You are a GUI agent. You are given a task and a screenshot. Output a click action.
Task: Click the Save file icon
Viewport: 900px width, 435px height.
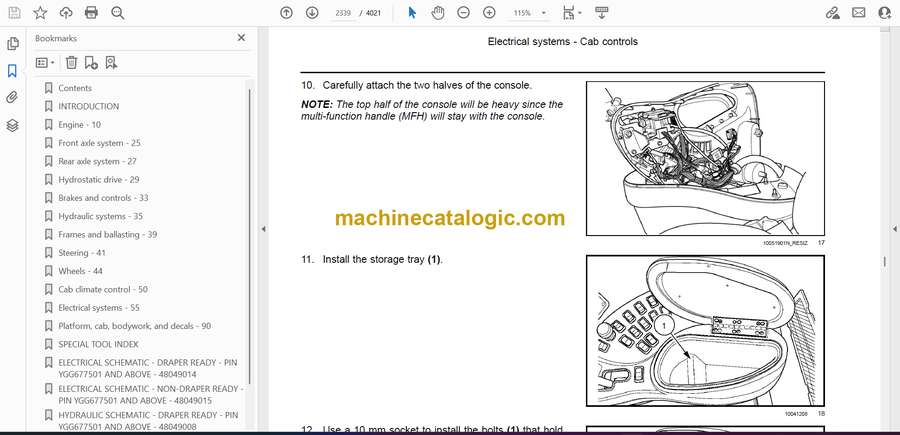pyautogui.click(x=13, y=13)
